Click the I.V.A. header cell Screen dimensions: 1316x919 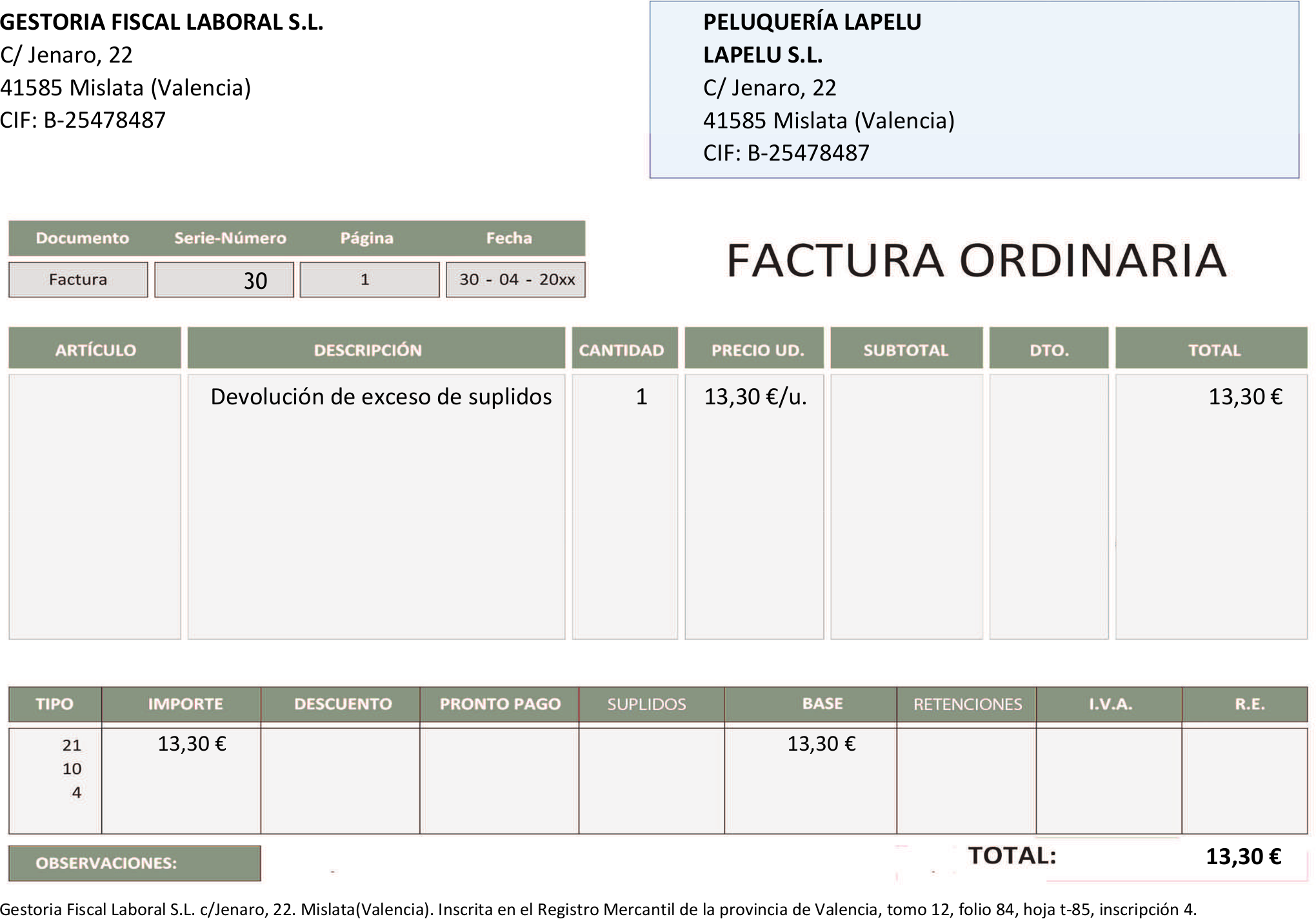1109,704
